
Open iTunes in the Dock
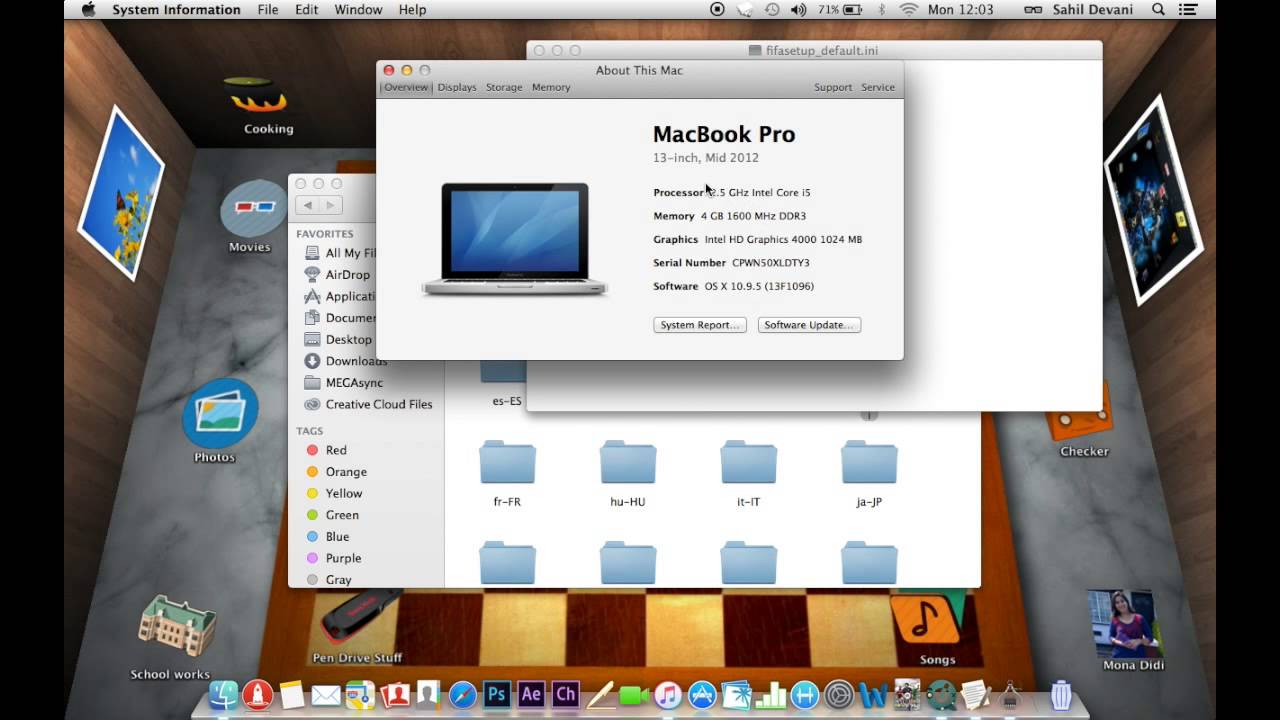point(668,695)
